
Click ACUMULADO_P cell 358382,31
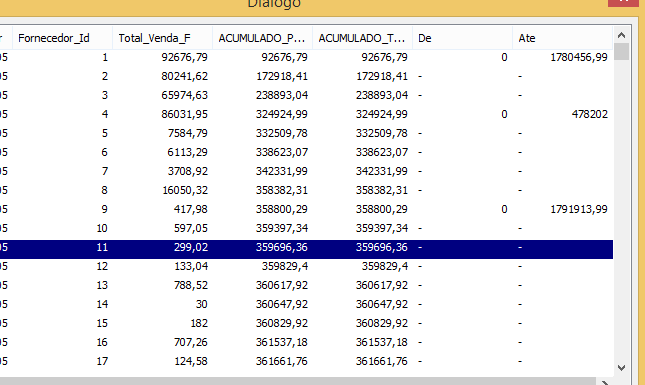282,190
